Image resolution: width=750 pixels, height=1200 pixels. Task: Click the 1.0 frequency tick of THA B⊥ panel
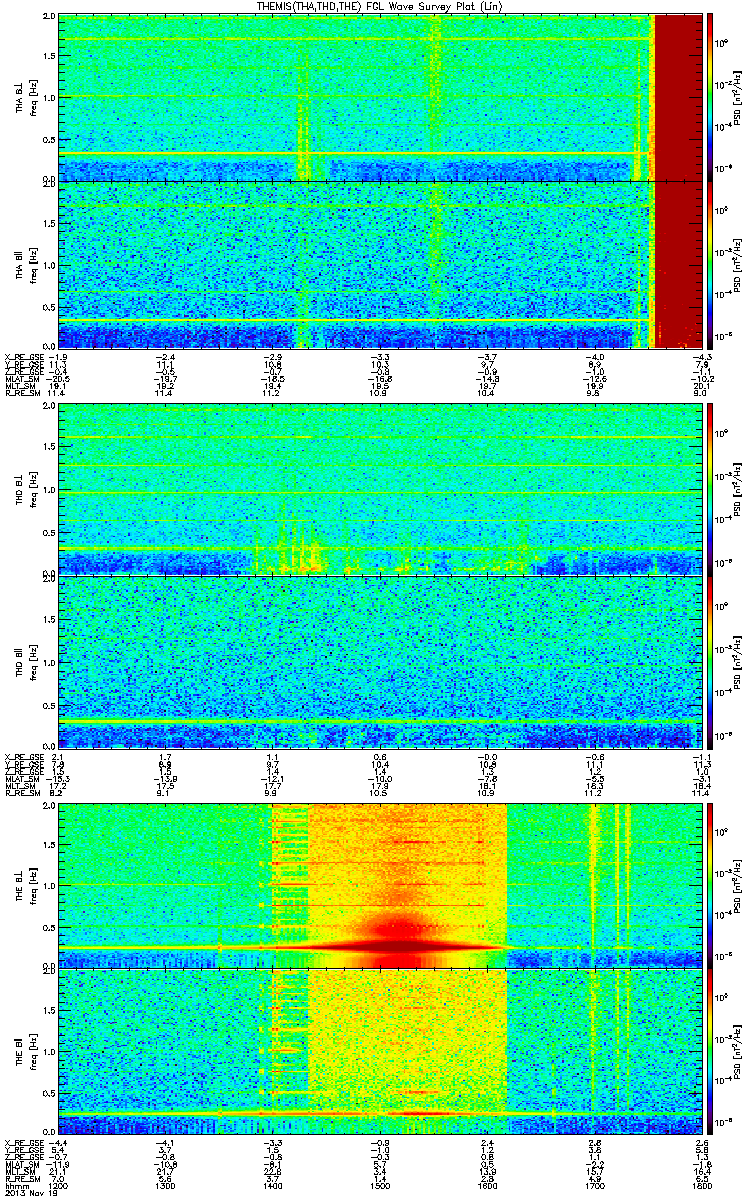[x=49, y=97]
